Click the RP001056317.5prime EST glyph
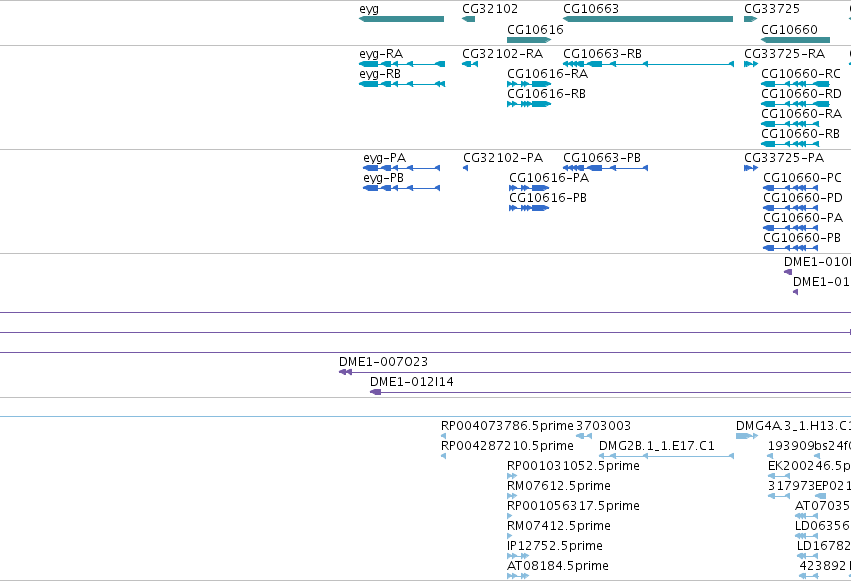 510,516
